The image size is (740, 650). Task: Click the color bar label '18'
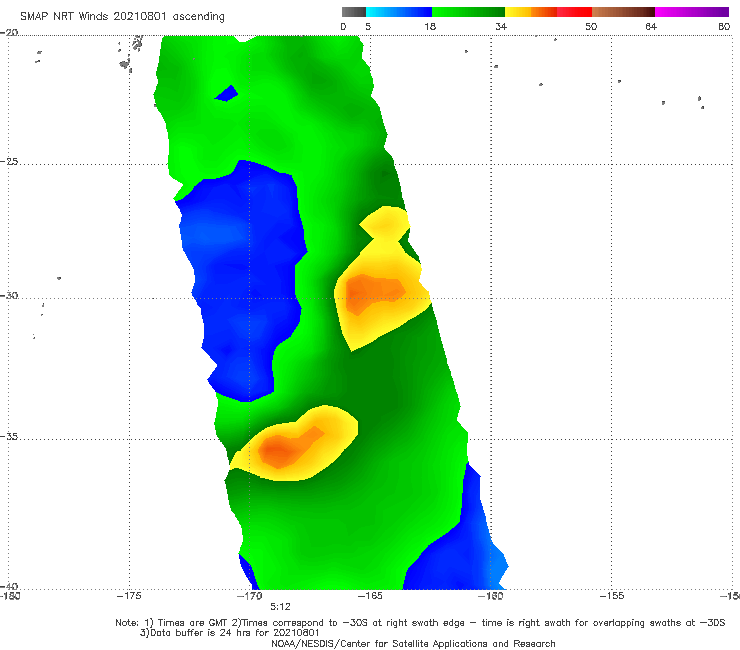[430, 27]
